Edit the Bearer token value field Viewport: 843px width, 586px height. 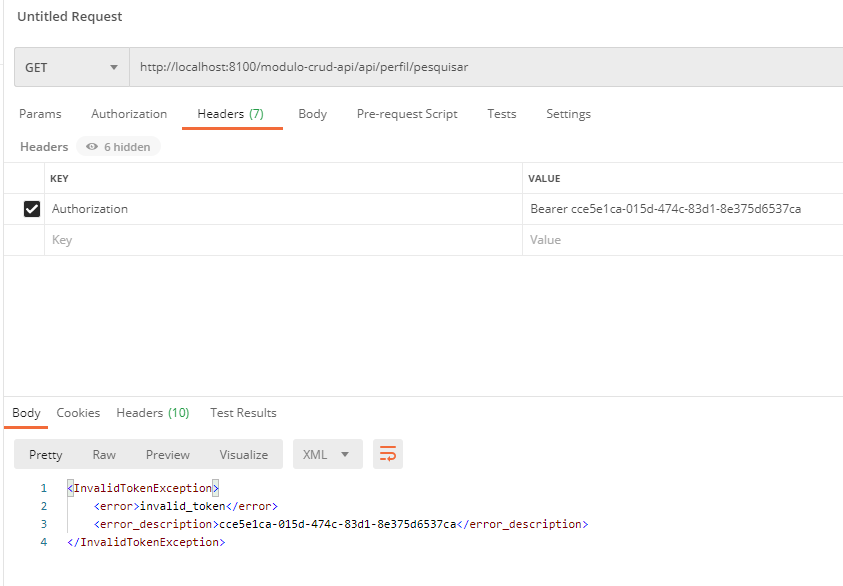point(683,209)
